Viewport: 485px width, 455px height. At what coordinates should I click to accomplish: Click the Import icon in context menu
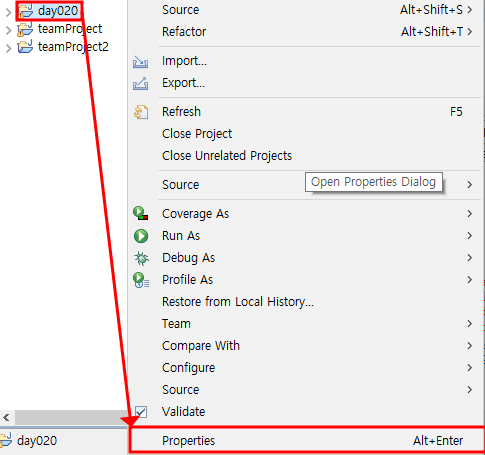140,62
